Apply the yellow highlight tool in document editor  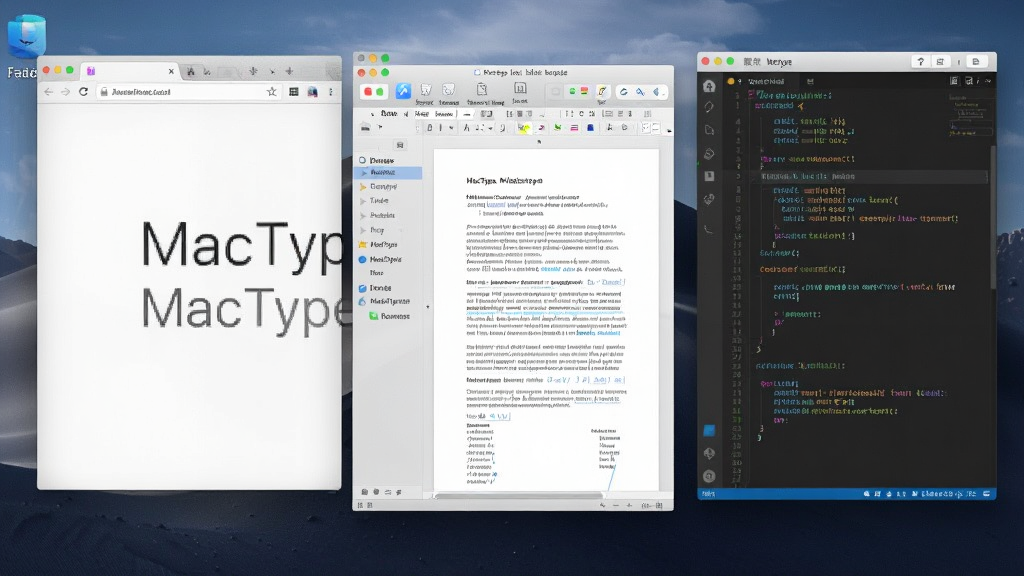pyautogui.click(x=524, y=128)
